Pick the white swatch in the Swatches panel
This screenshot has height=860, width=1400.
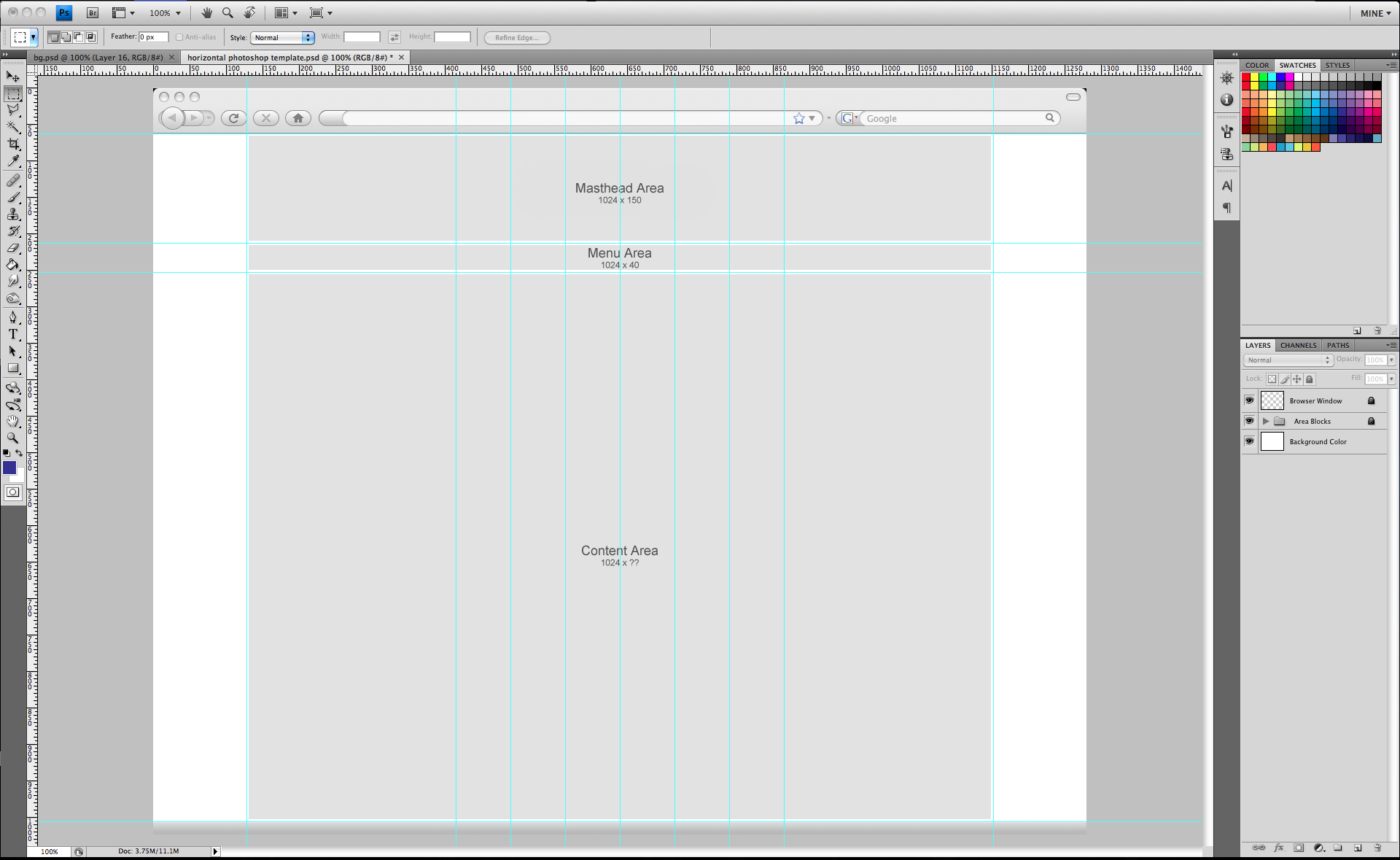point(1298,77)
